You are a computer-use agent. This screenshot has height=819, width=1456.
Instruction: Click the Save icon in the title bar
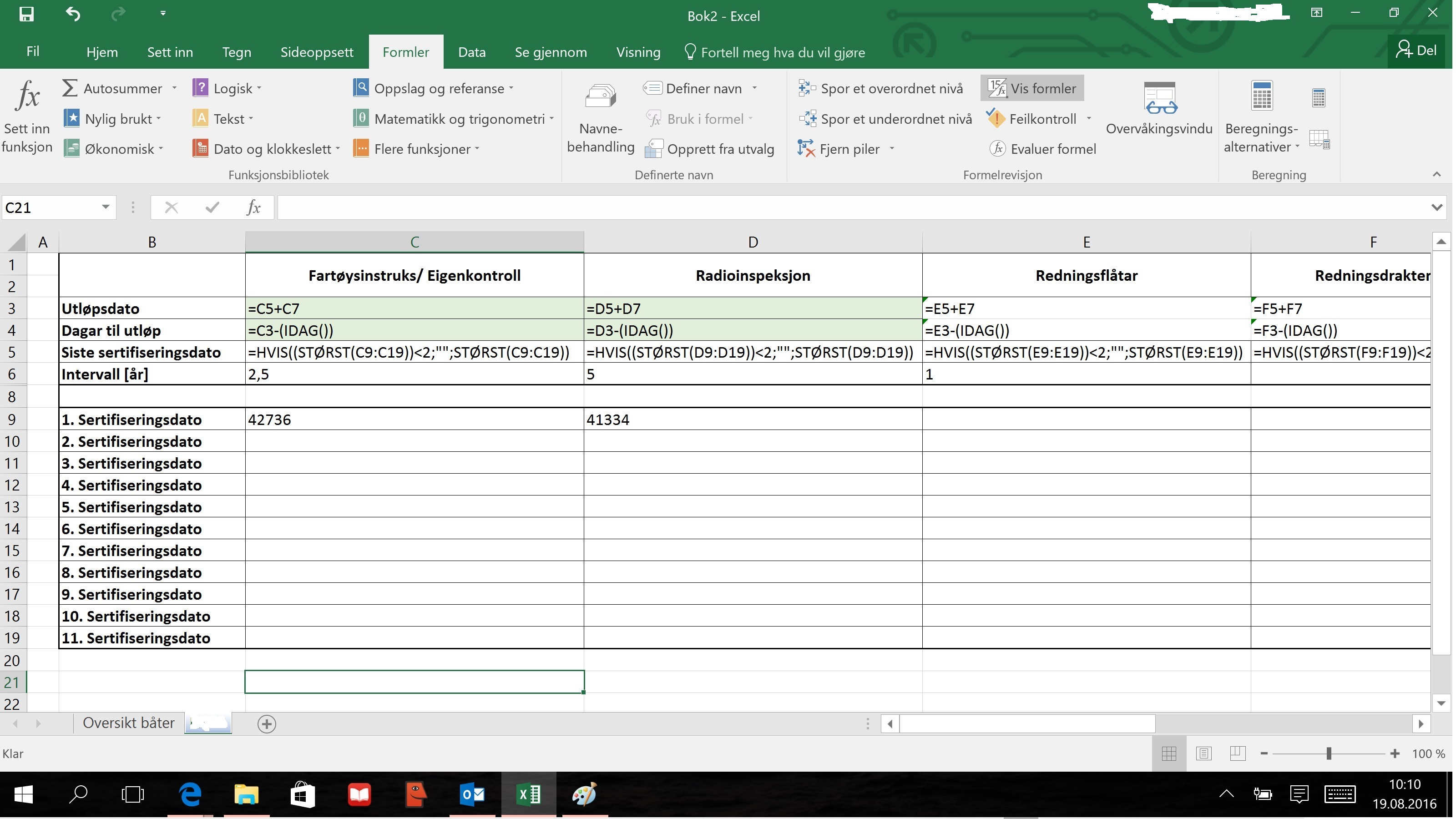point(26,14)
